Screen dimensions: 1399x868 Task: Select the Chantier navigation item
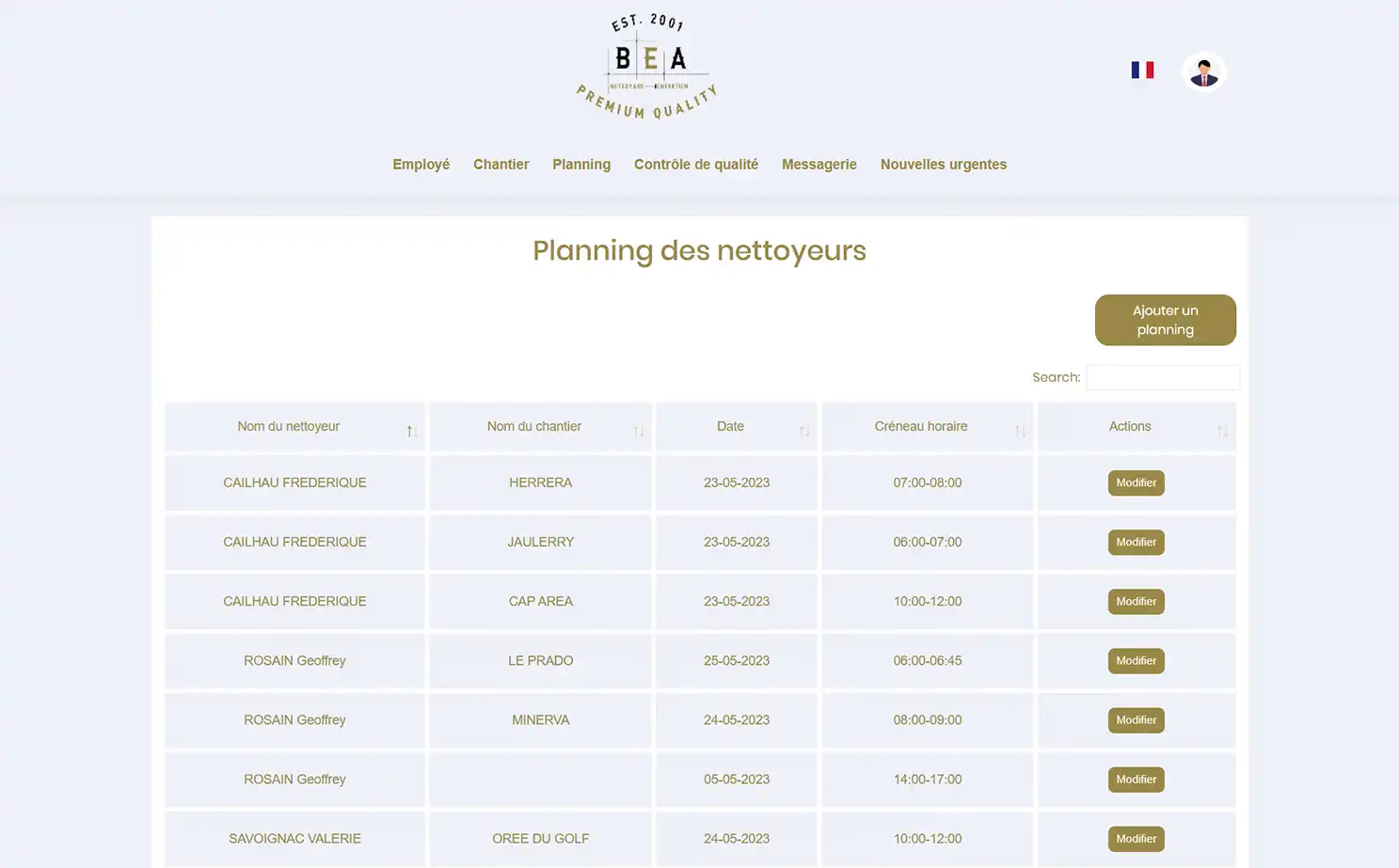[501, 165]
